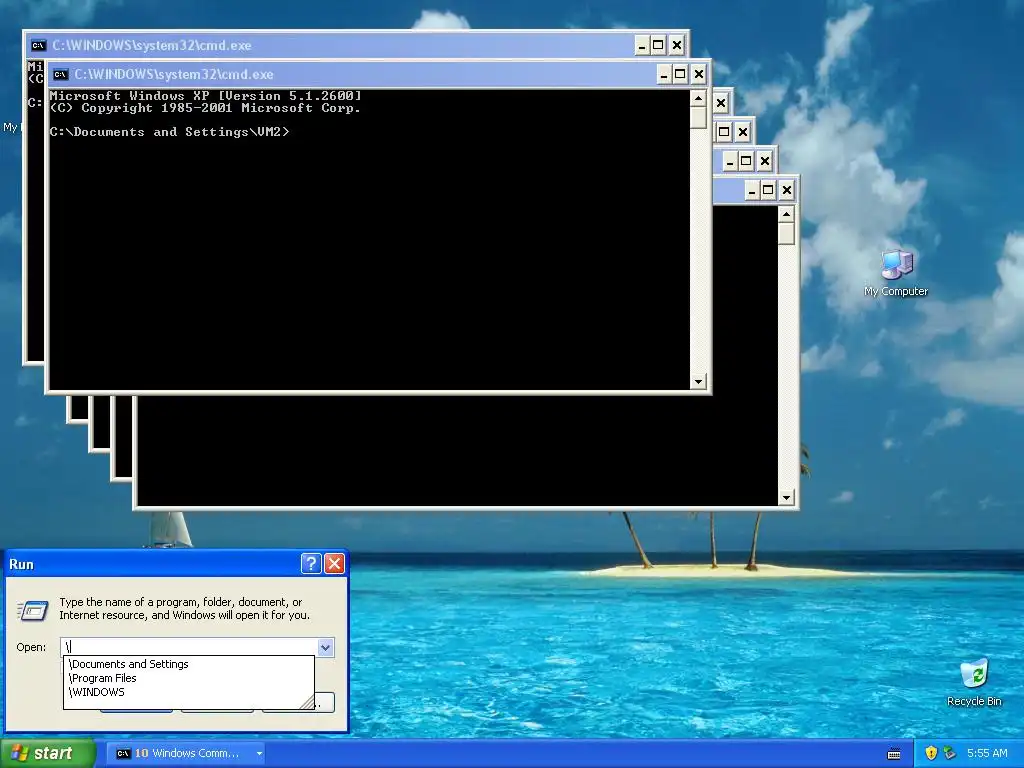Viewport: 1024px width, 768px height.
Task: Click the Copyright 1985-2001 Microsoft Corp. line
Action: (x=205, y=108)
